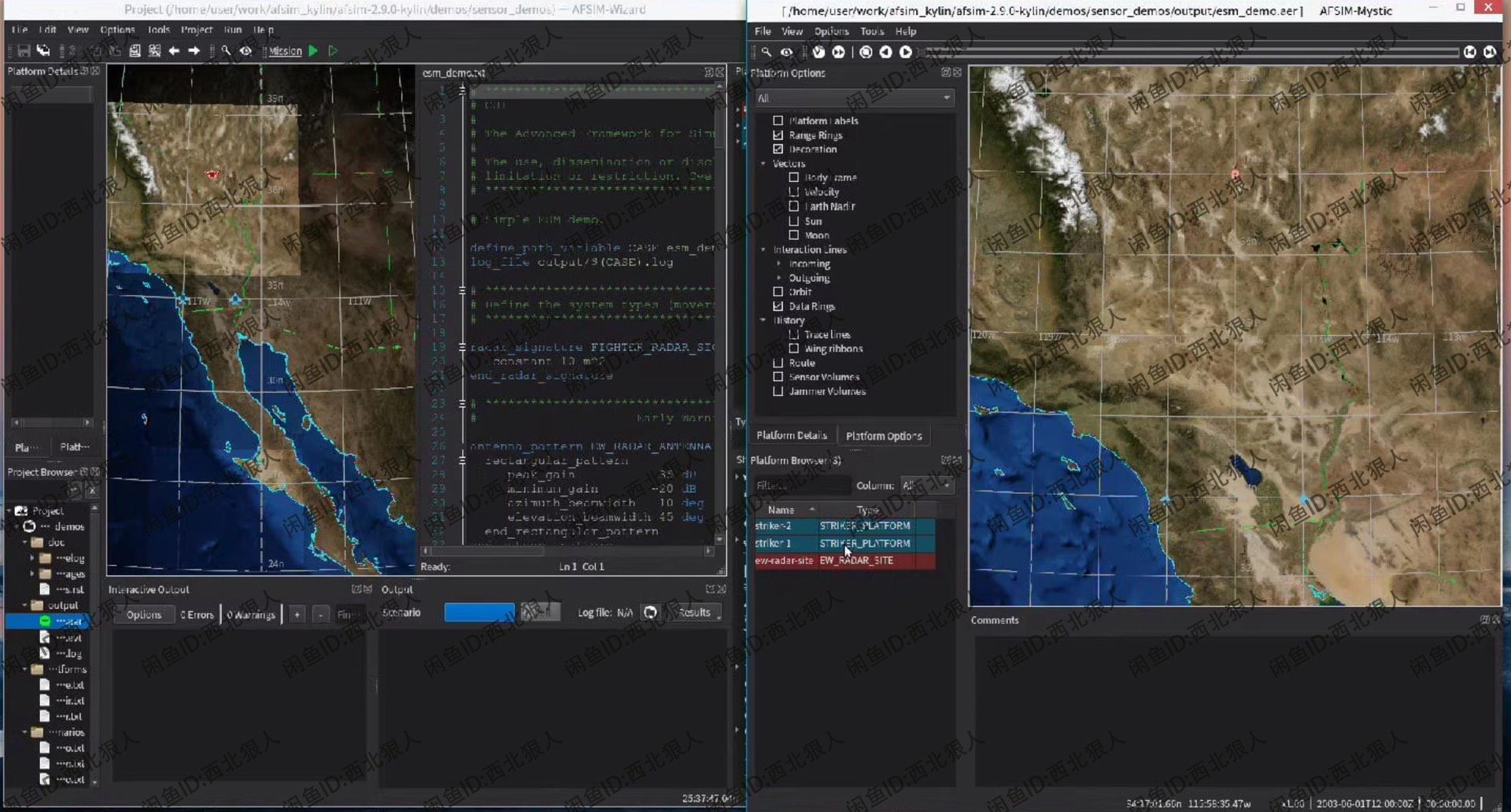
Task: Click the forward arrow in Wizard toolbar
Action: coord(194,51)
